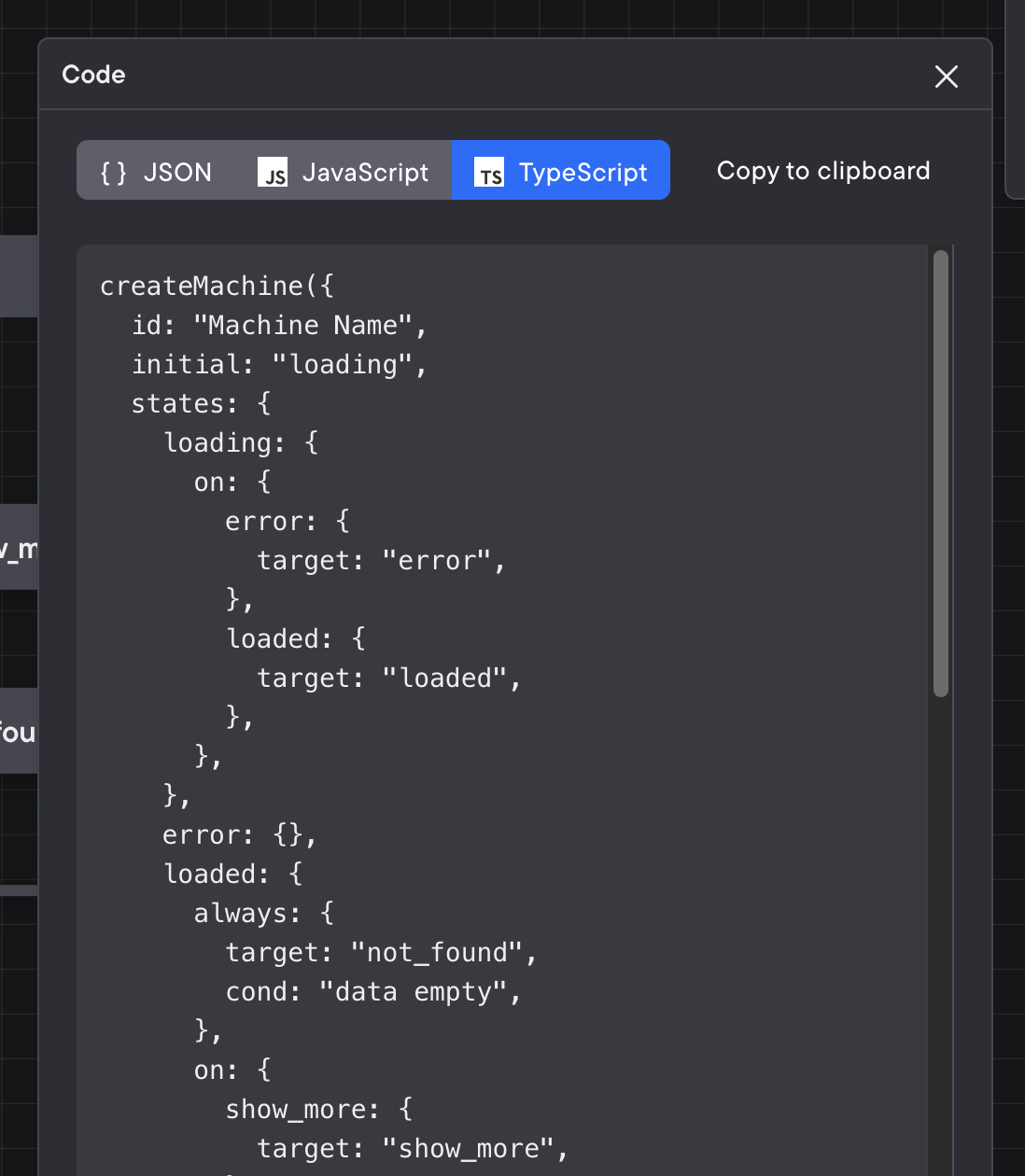Click the 'states: {' line
This screenshot has width=1025, height=1176.
[202, 403]
